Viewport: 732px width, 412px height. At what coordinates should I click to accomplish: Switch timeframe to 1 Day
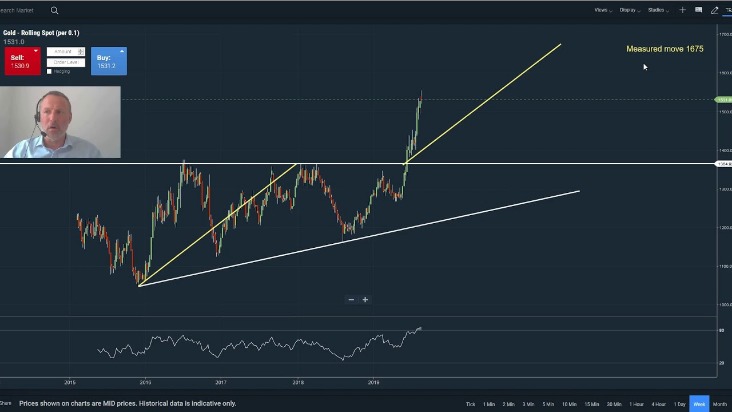[x=680, y=404]
